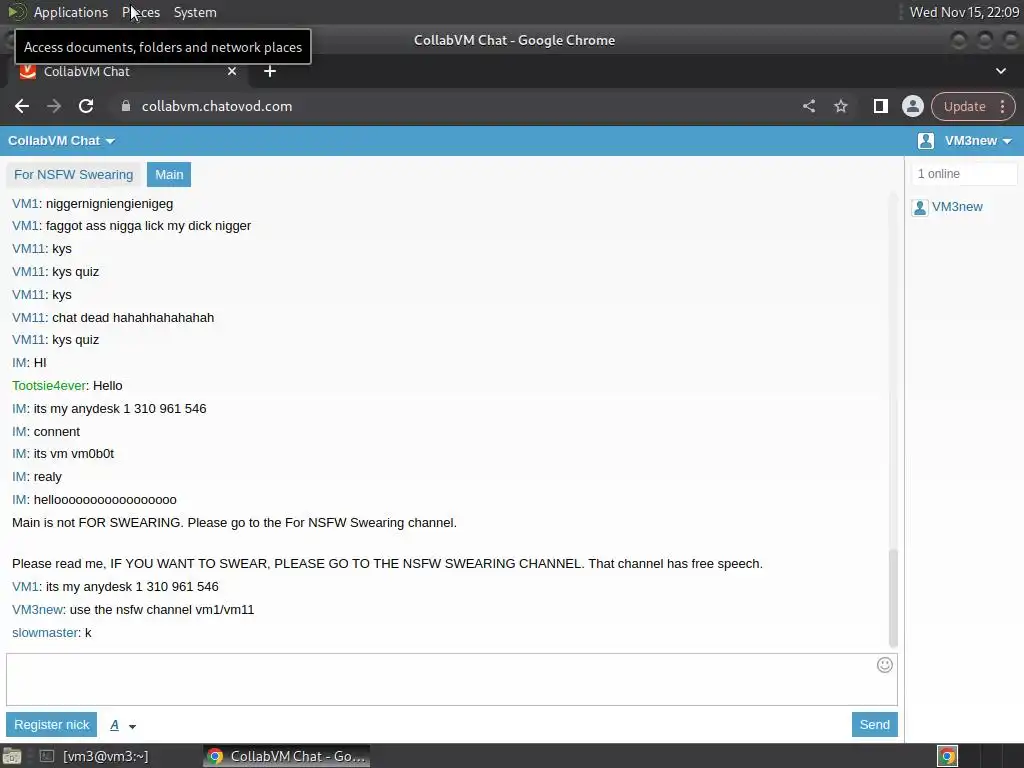Image resolution: width=1024 pixels, height=768 pixels.
Task: Open a new browser tab
Action: point(270,71)
